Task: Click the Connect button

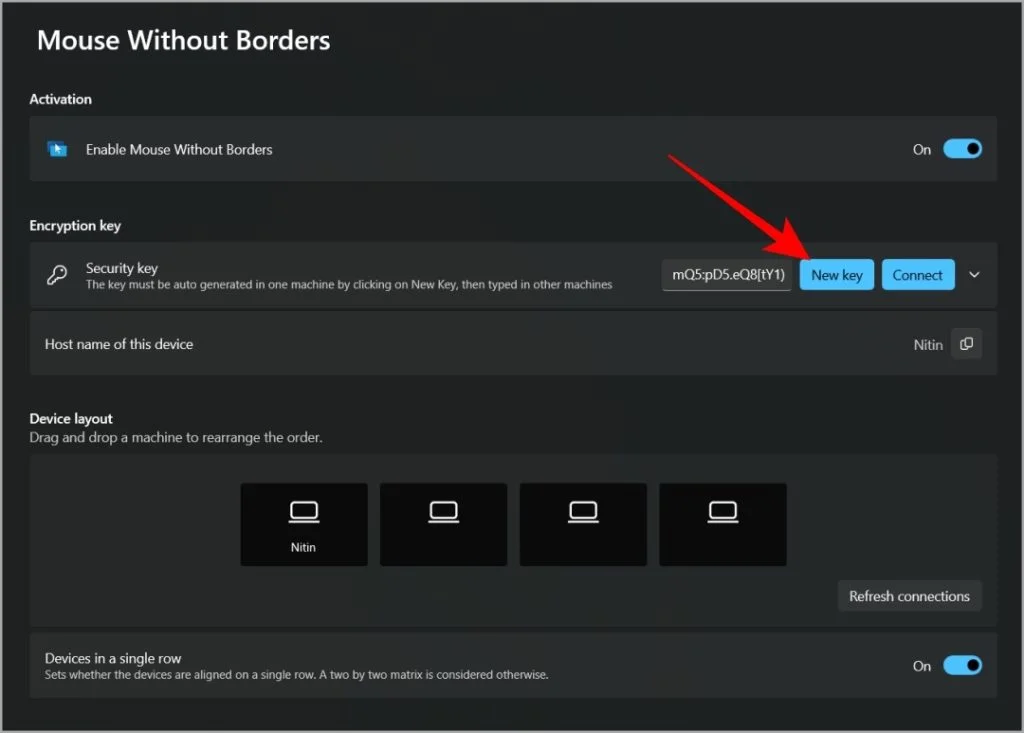Action: (x=918, y=275)
